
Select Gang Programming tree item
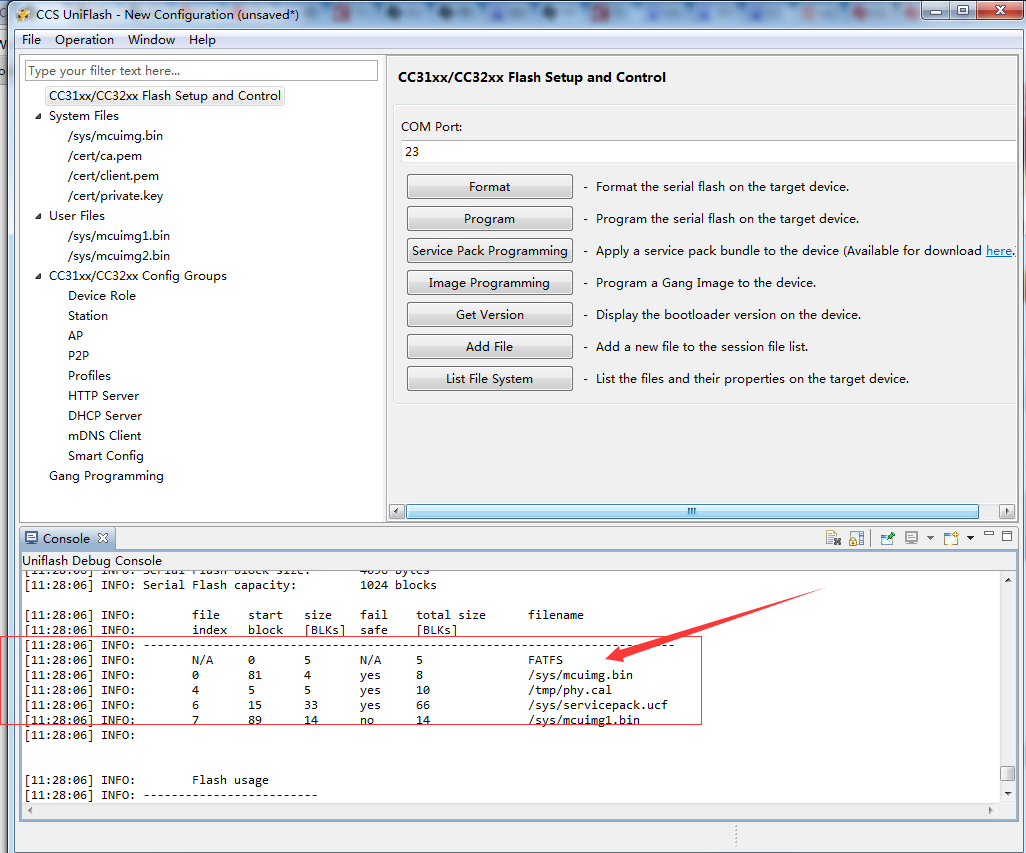click(106, 476)
